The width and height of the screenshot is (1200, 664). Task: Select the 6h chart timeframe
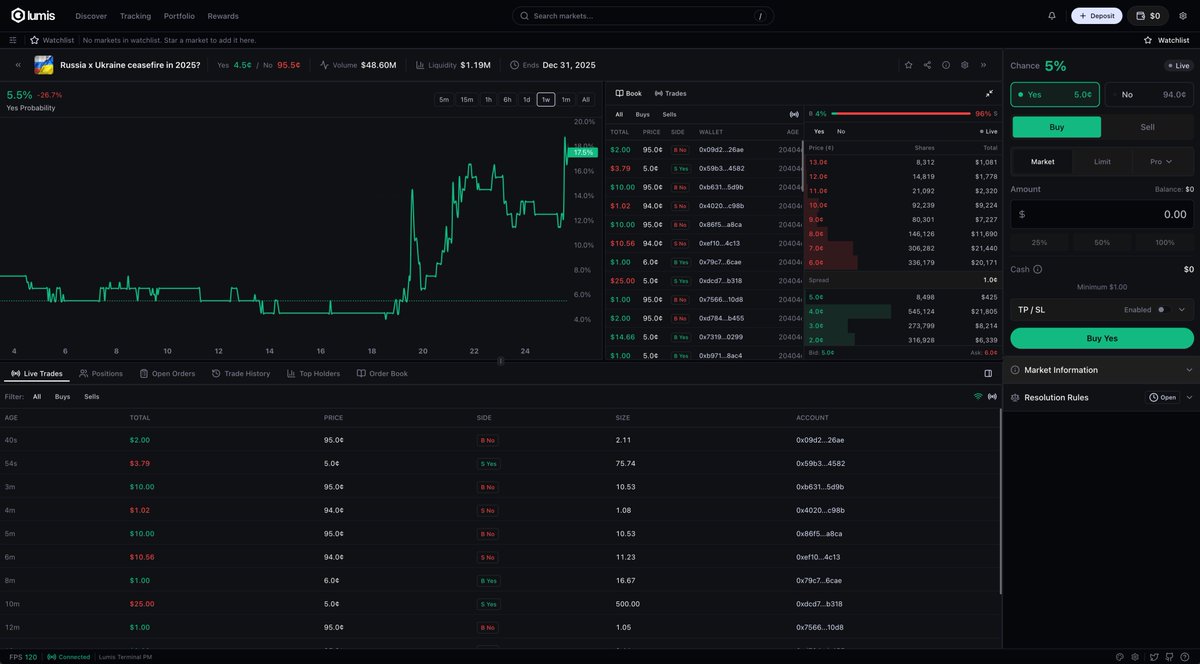tap(507, 99)
